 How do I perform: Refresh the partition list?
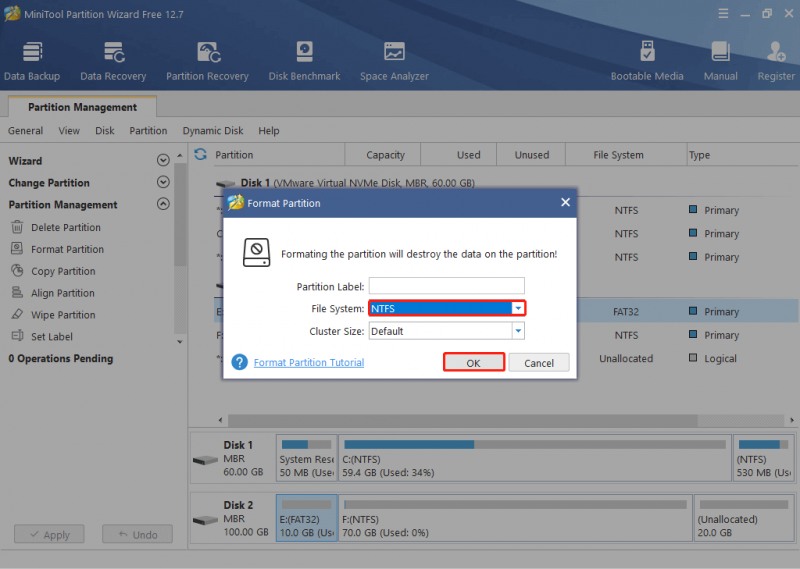201,154
